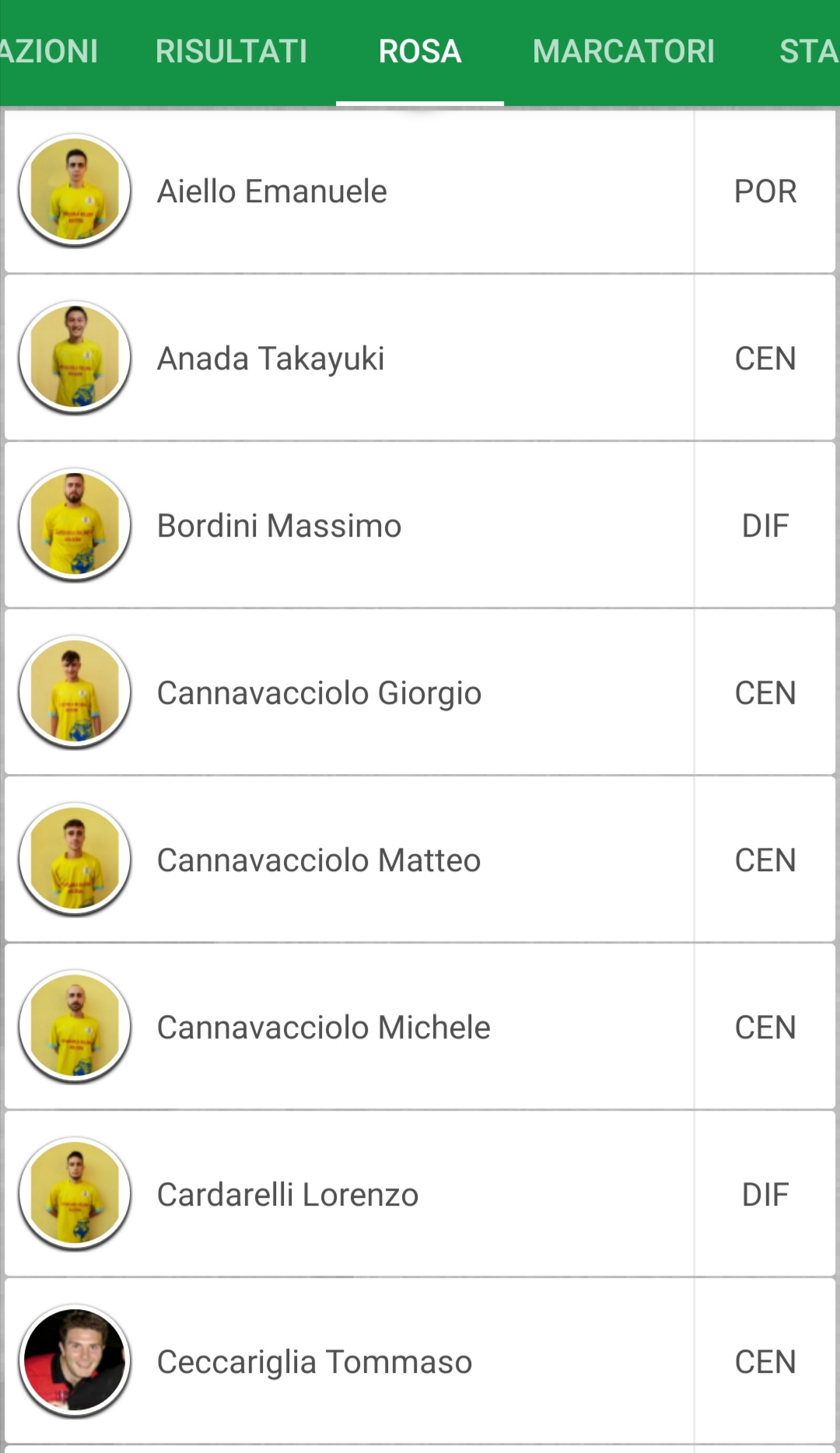Open the Marcatori tab

[x=623, y=51]
